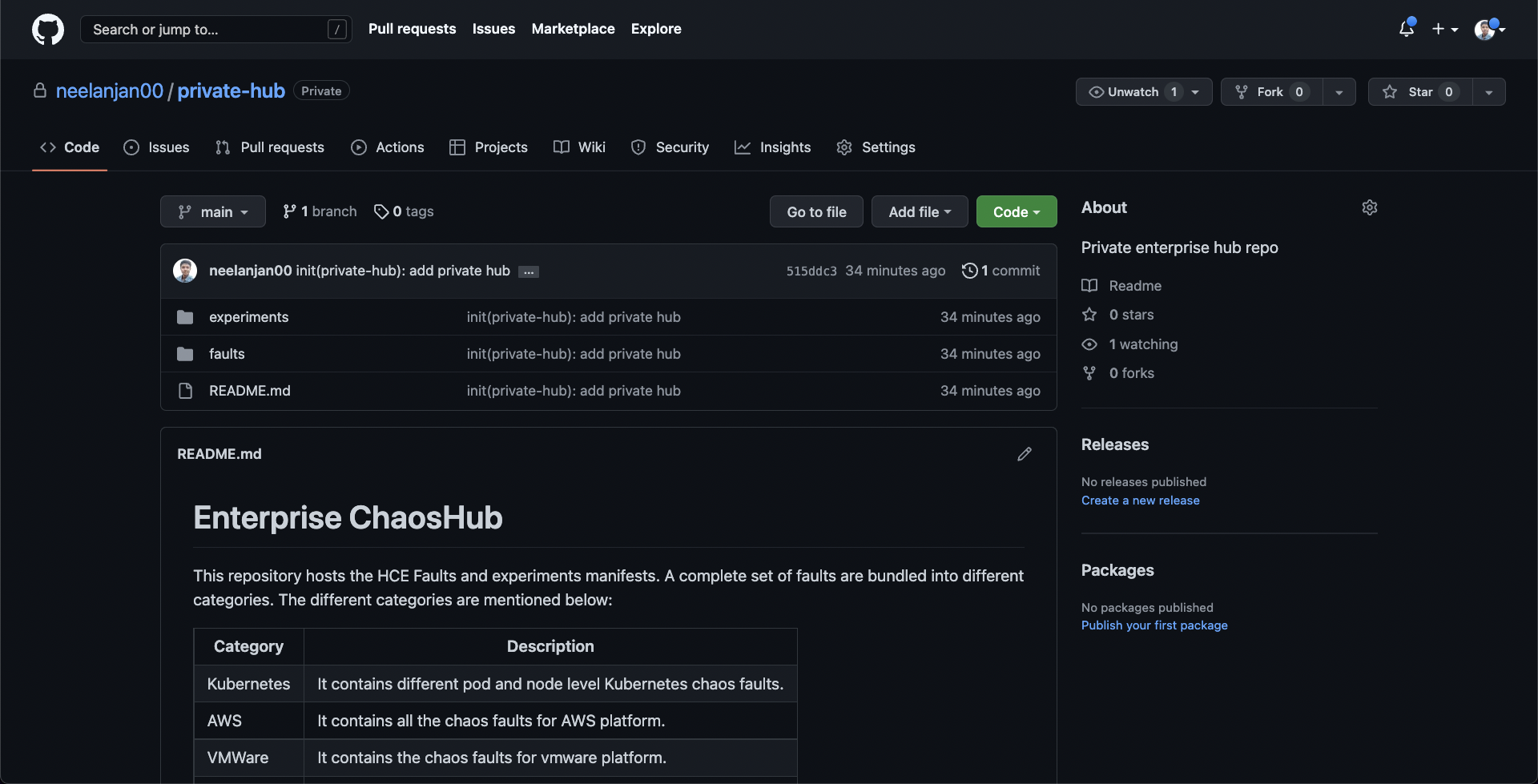Viewport: 1538px width, 784px height.
Task: Open Pull requests in the top navigation
Action: [x=413, y=29]
